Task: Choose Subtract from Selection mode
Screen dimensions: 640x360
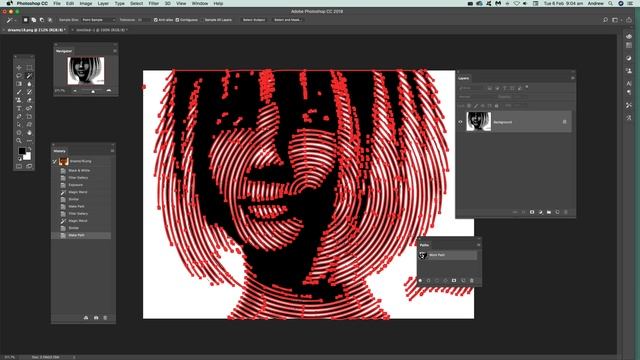Action: click(x=42, y=20)
